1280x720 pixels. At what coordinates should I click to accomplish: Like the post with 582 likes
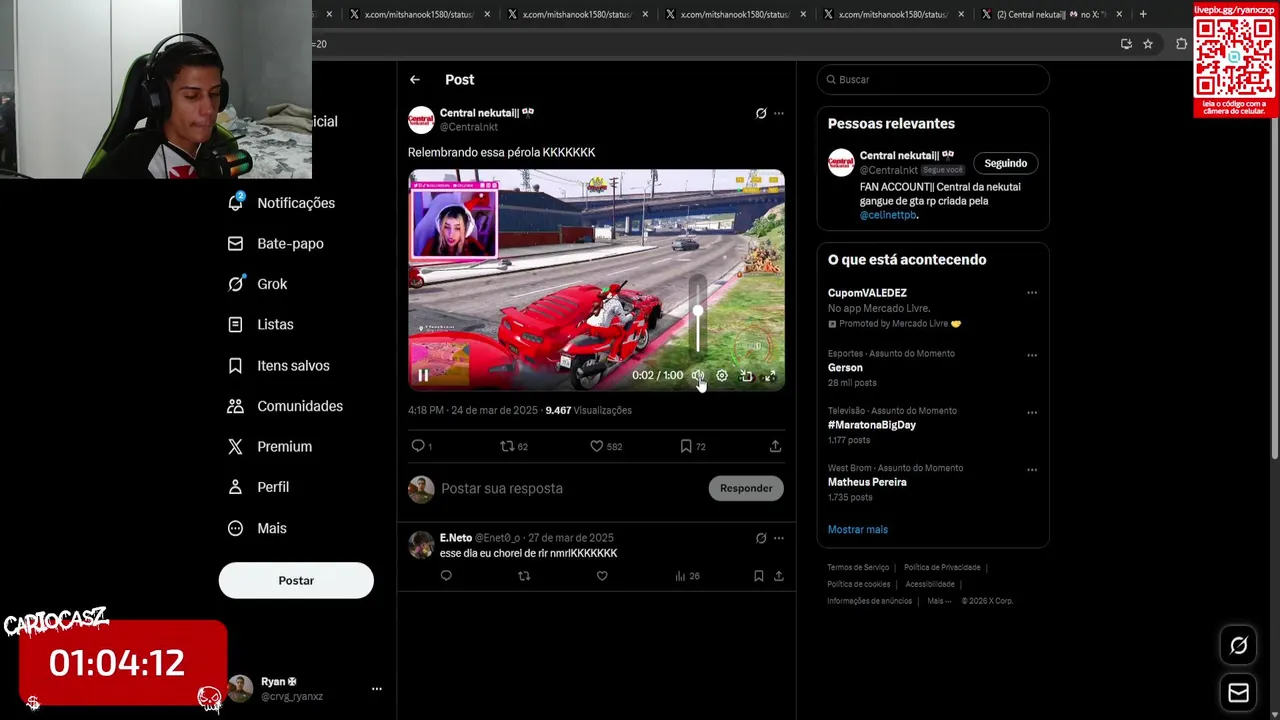pyautogui.click(x=597, y=446)
